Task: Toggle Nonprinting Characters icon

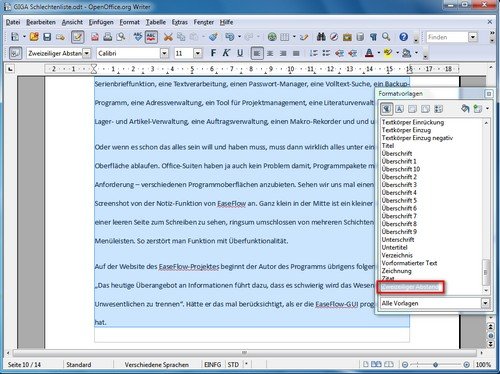Action: 373,37
